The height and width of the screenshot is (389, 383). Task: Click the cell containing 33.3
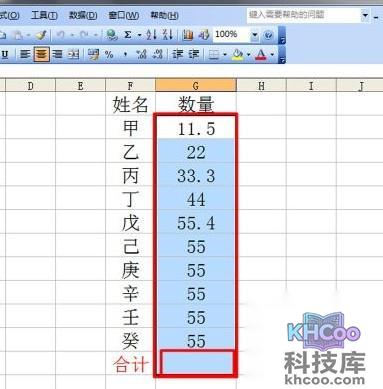pyautogui.click(x=196, y=175)
